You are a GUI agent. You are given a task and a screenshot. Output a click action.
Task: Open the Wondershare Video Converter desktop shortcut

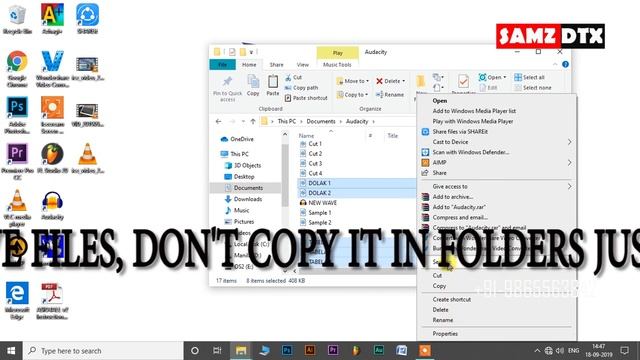(x=52, y=69)
